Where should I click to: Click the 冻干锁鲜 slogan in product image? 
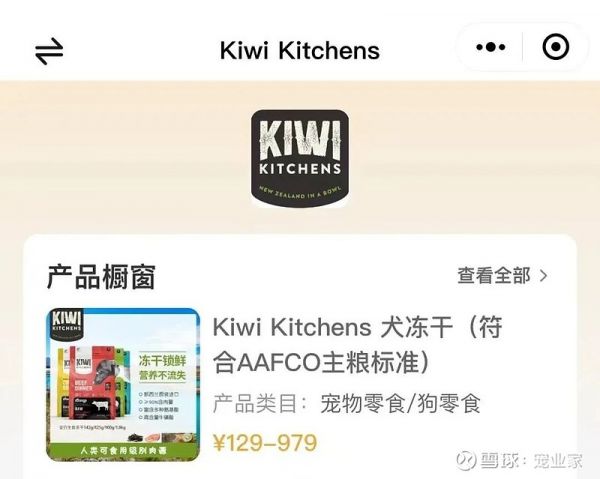point(162,361)
